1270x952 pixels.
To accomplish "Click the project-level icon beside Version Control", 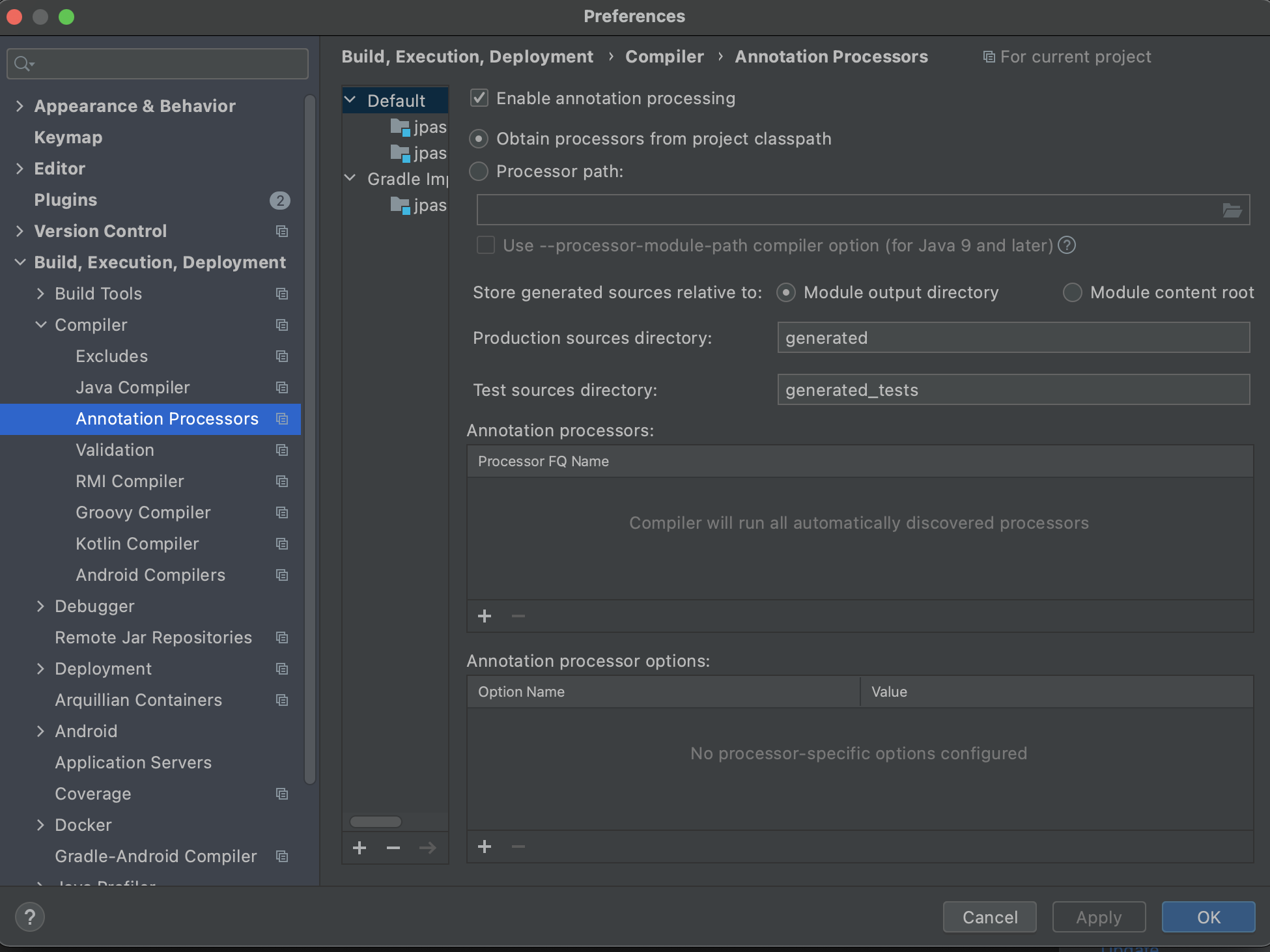I will [x=282, y=231].
